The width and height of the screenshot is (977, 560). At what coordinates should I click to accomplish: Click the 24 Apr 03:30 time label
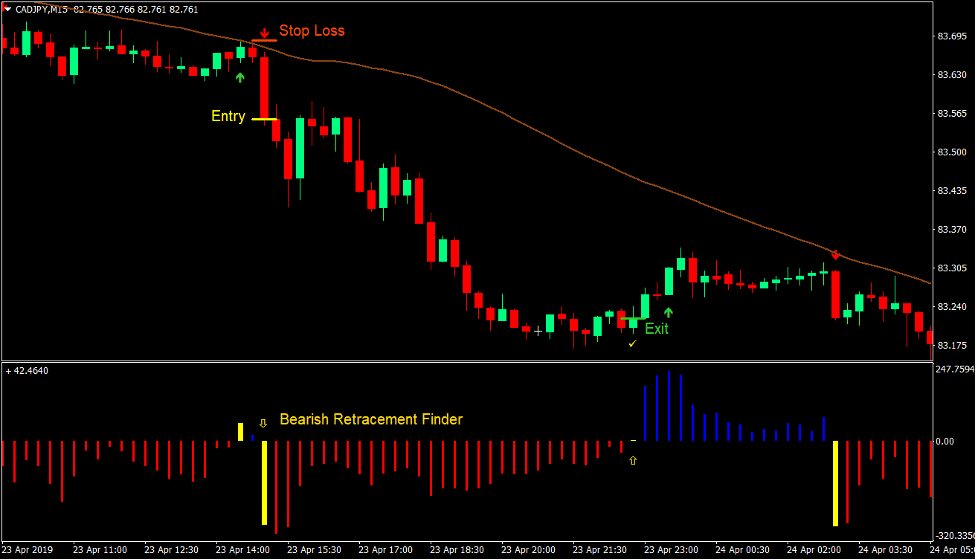(885, 550)
